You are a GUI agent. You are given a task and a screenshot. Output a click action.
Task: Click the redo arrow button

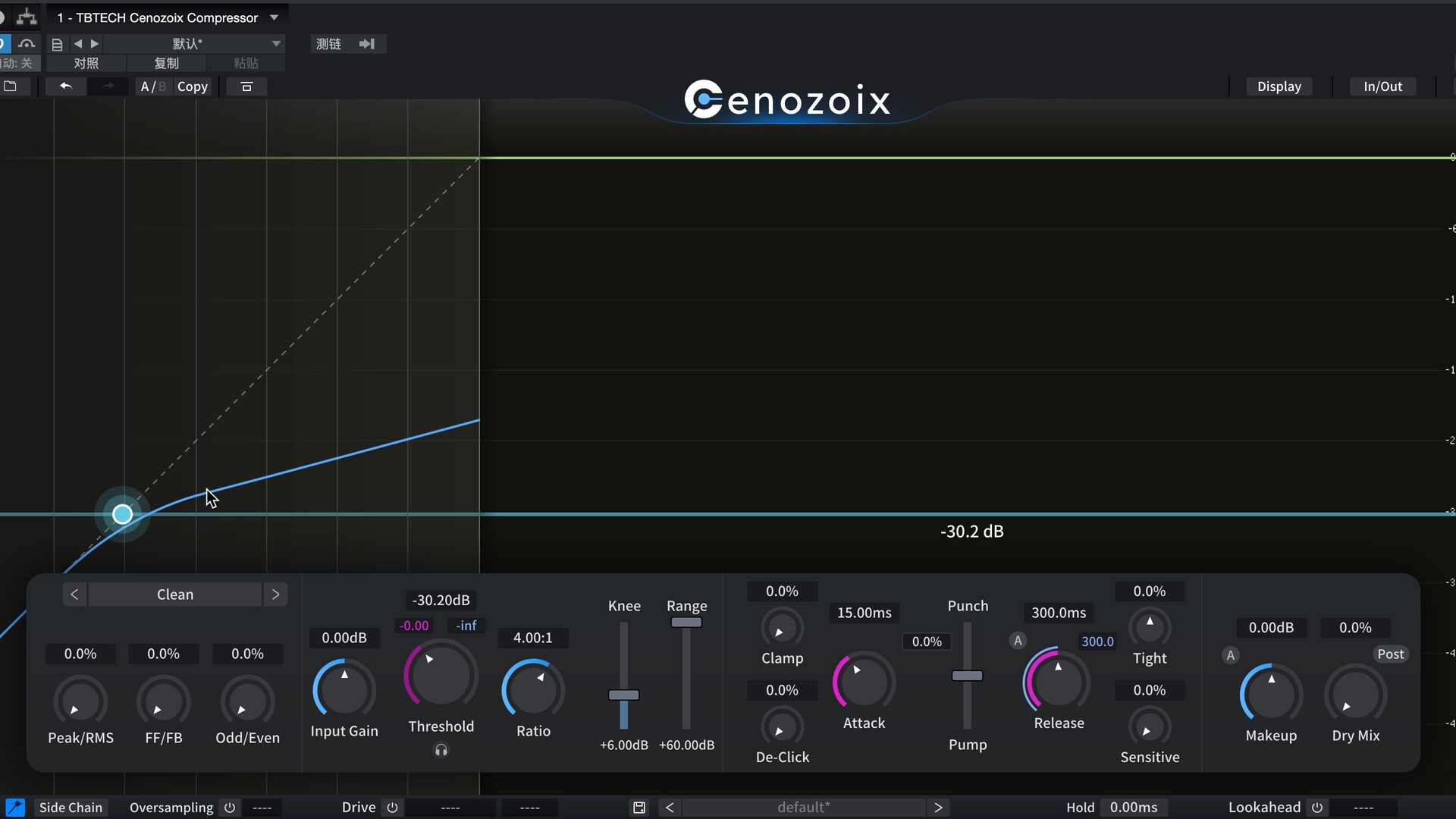108,86
